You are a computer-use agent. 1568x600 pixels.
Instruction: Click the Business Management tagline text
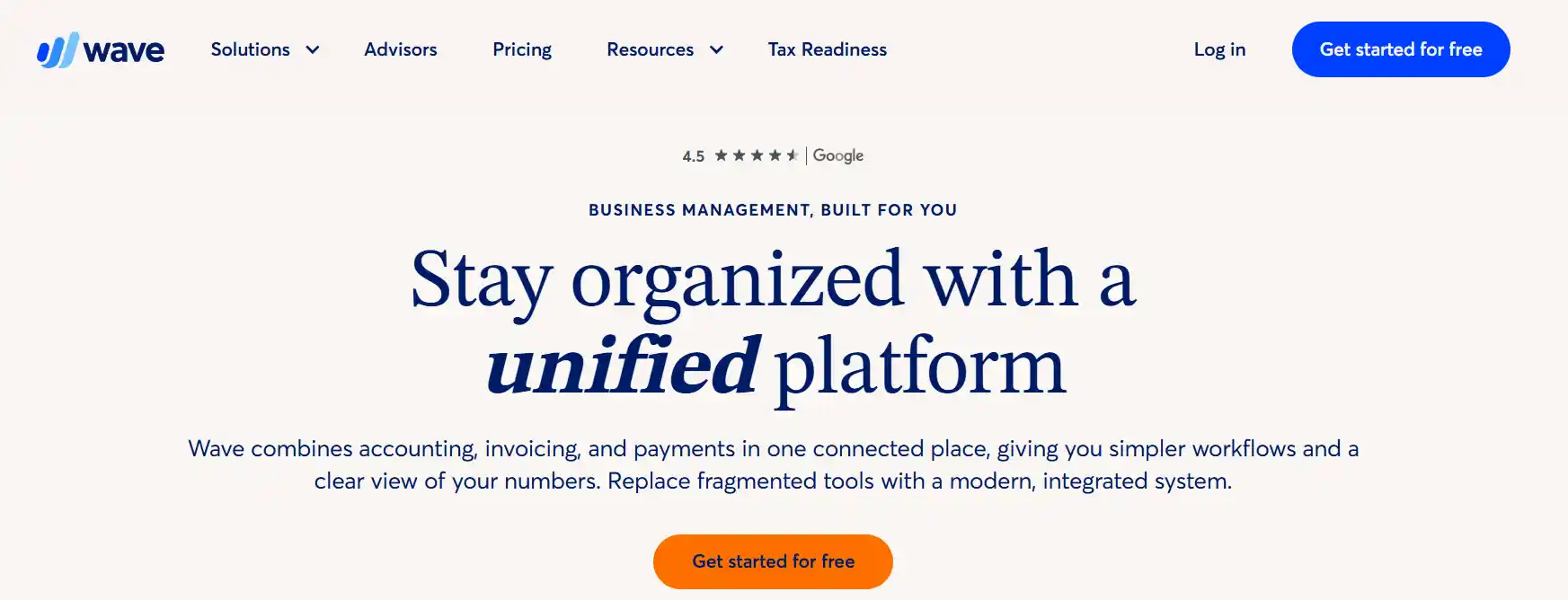pos(773,209)
